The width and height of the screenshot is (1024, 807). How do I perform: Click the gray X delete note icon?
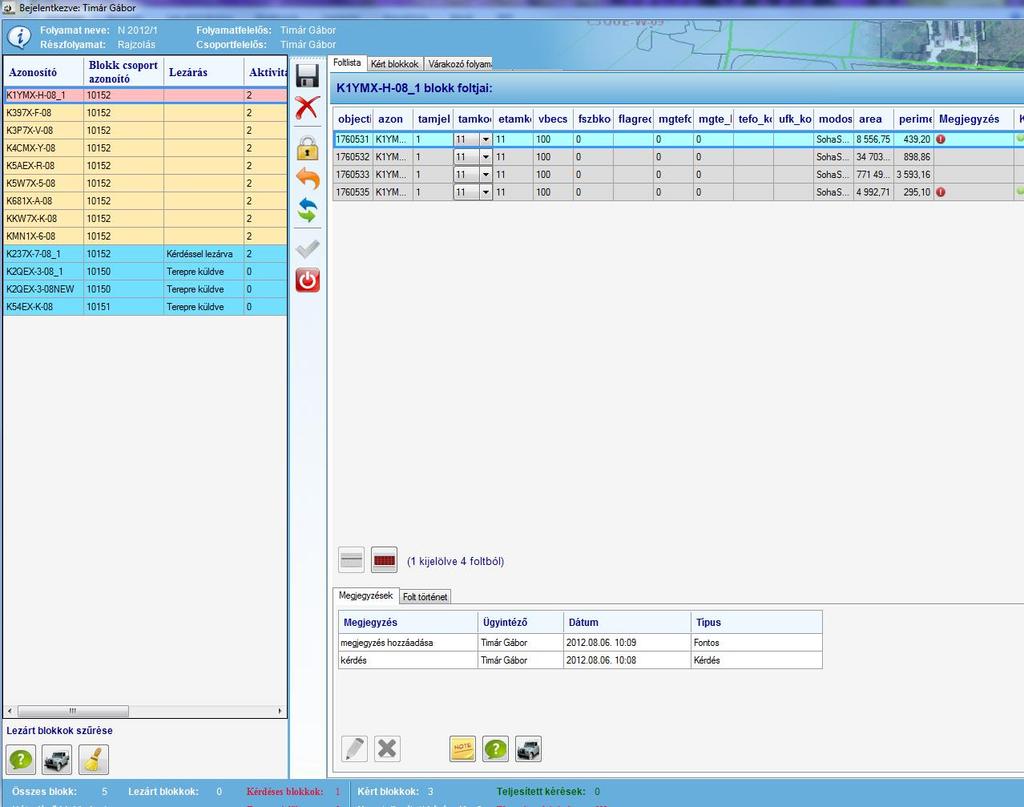pyautogui.click(x=387, y=749)
